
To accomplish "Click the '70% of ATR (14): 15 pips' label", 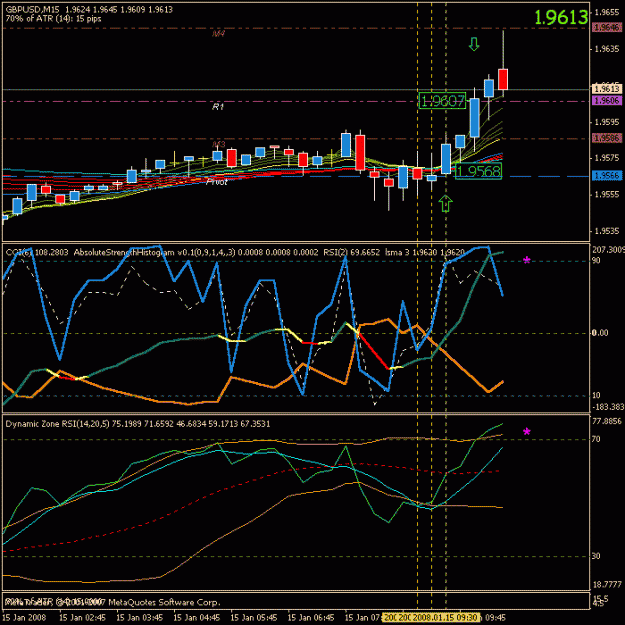I will [53, 19].
